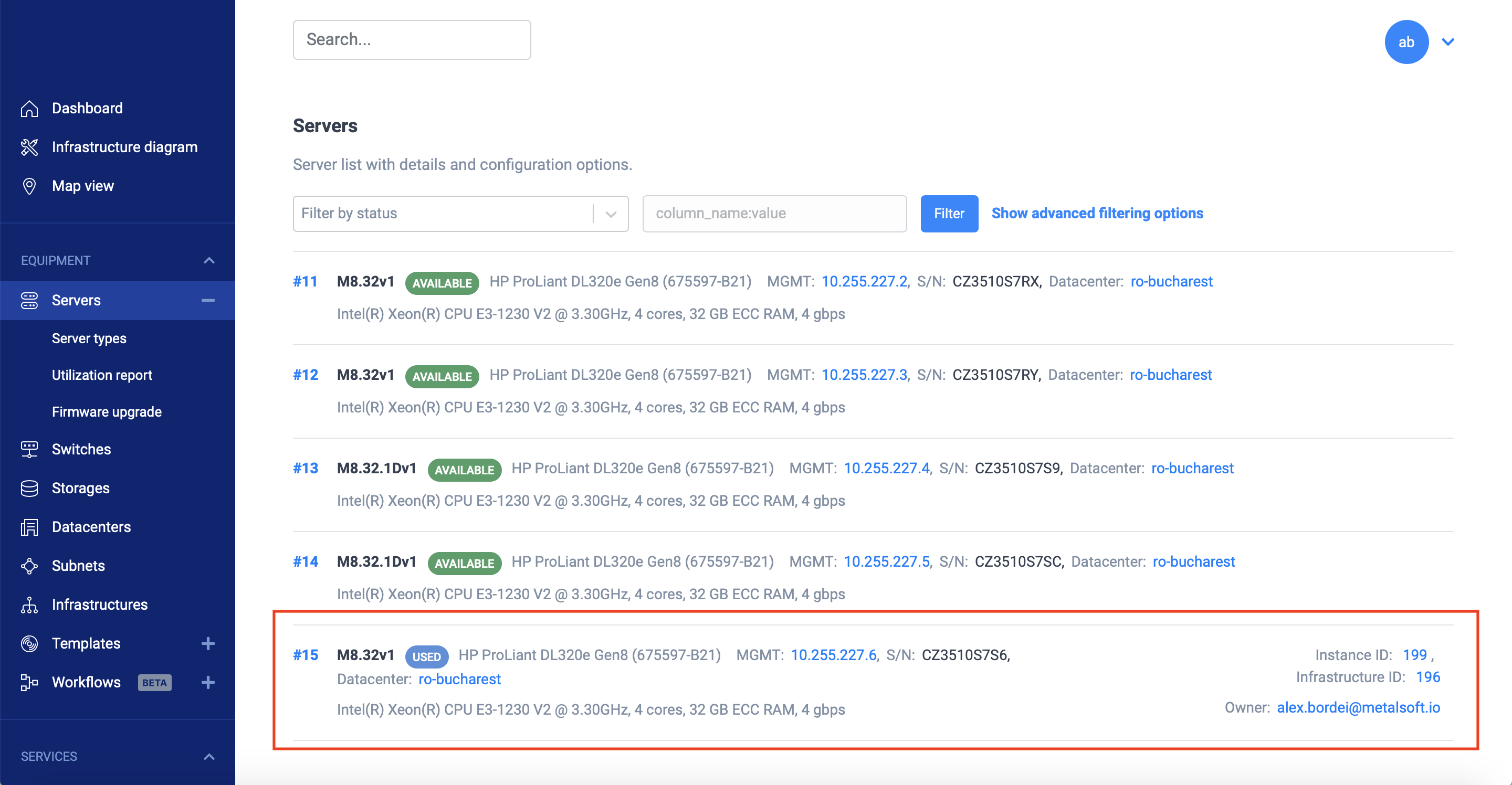Open ro-bucharest datacenter for server #14
The width and height of the screenshot is (1512, 785).
[x=1193, y=561]
